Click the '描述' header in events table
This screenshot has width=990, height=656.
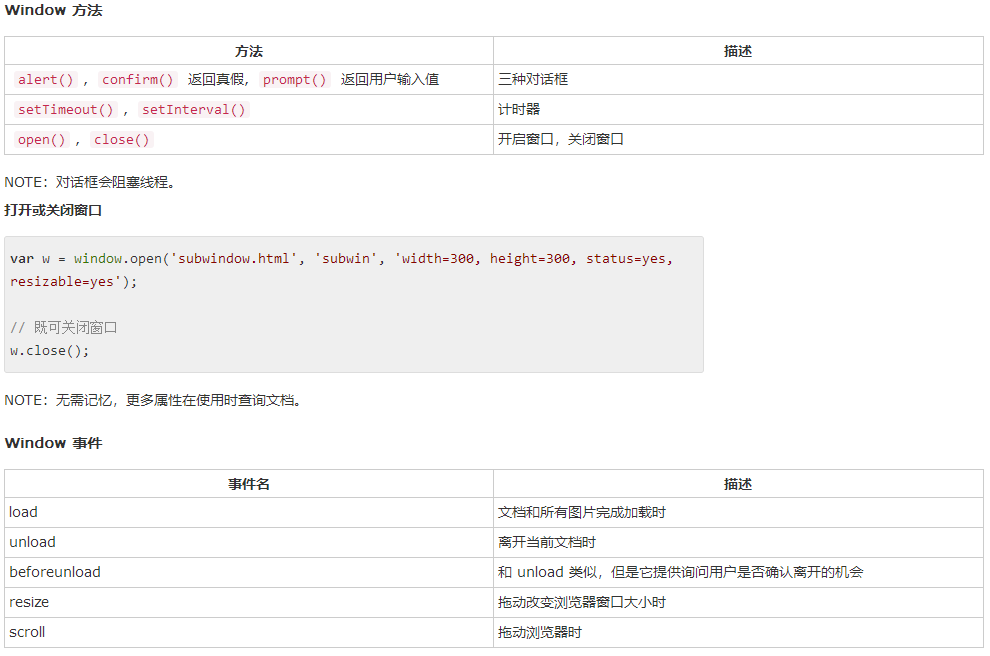(x=737, y=484)
